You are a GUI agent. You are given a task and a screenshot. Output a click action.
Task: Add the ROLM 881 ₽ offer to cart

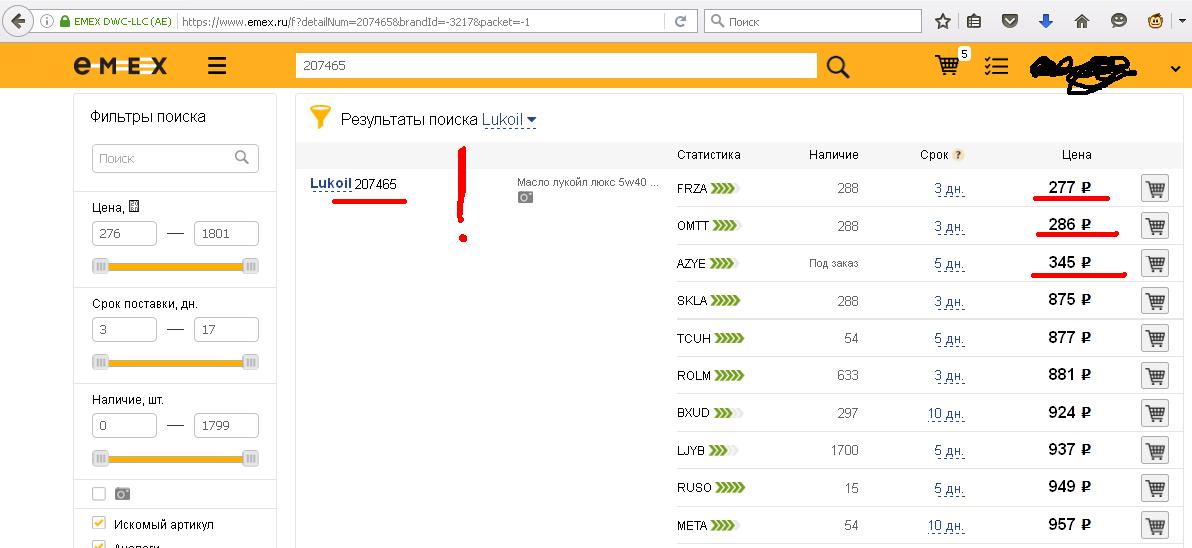click(1155, 375)
